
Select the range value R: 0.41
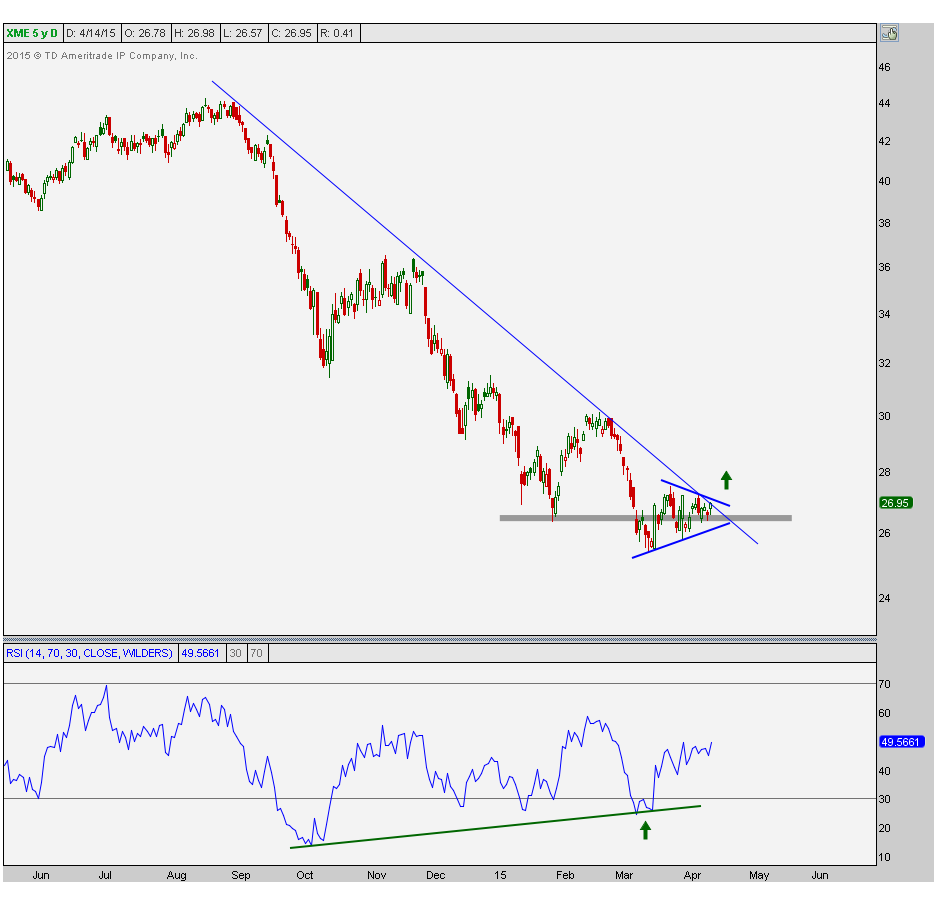pyautogui.click(x=338, y=33)
